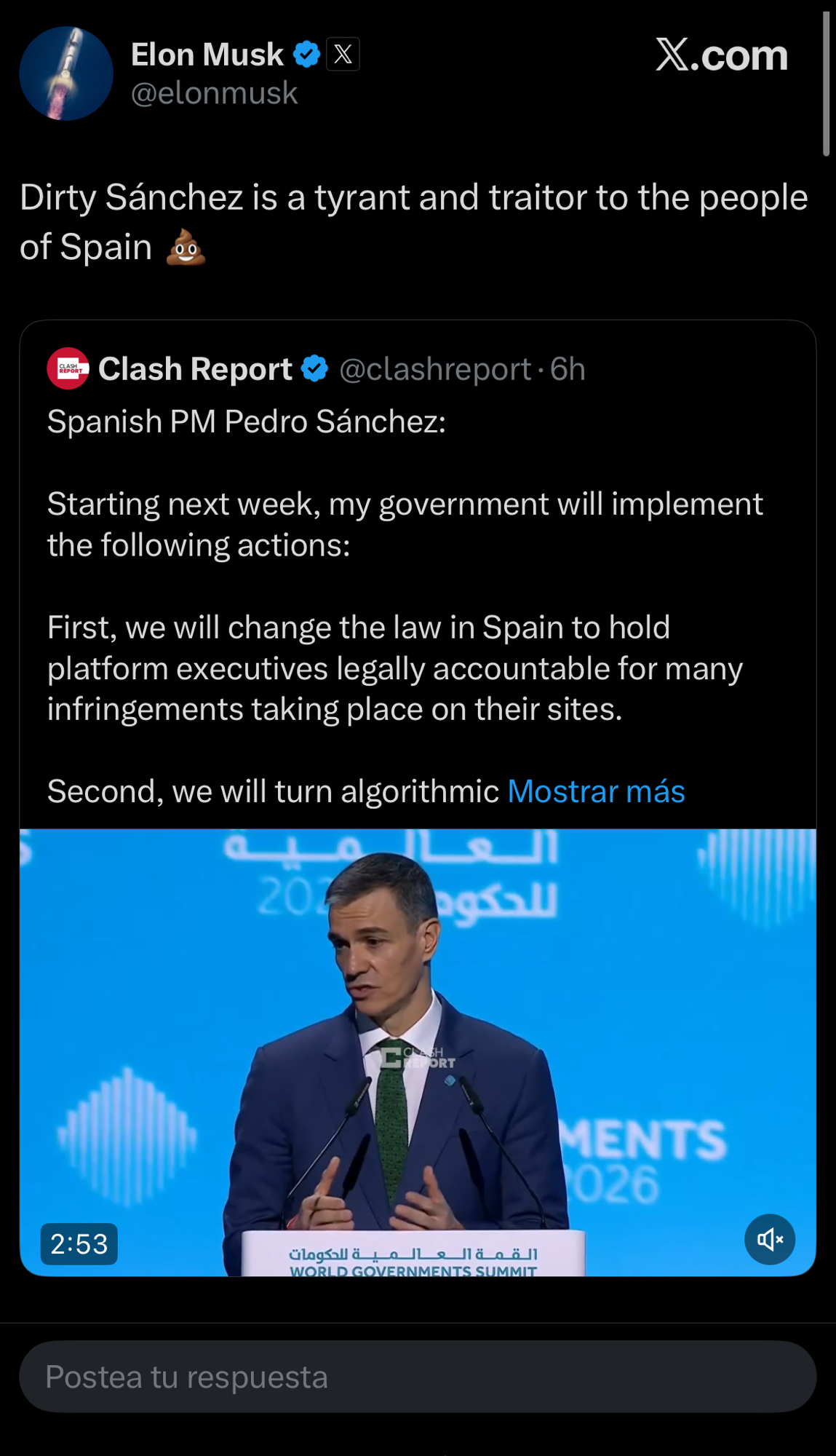836x1456 pixels.
Task: Click the vertical scrollbar handle
Action: [x=826, y=84]
